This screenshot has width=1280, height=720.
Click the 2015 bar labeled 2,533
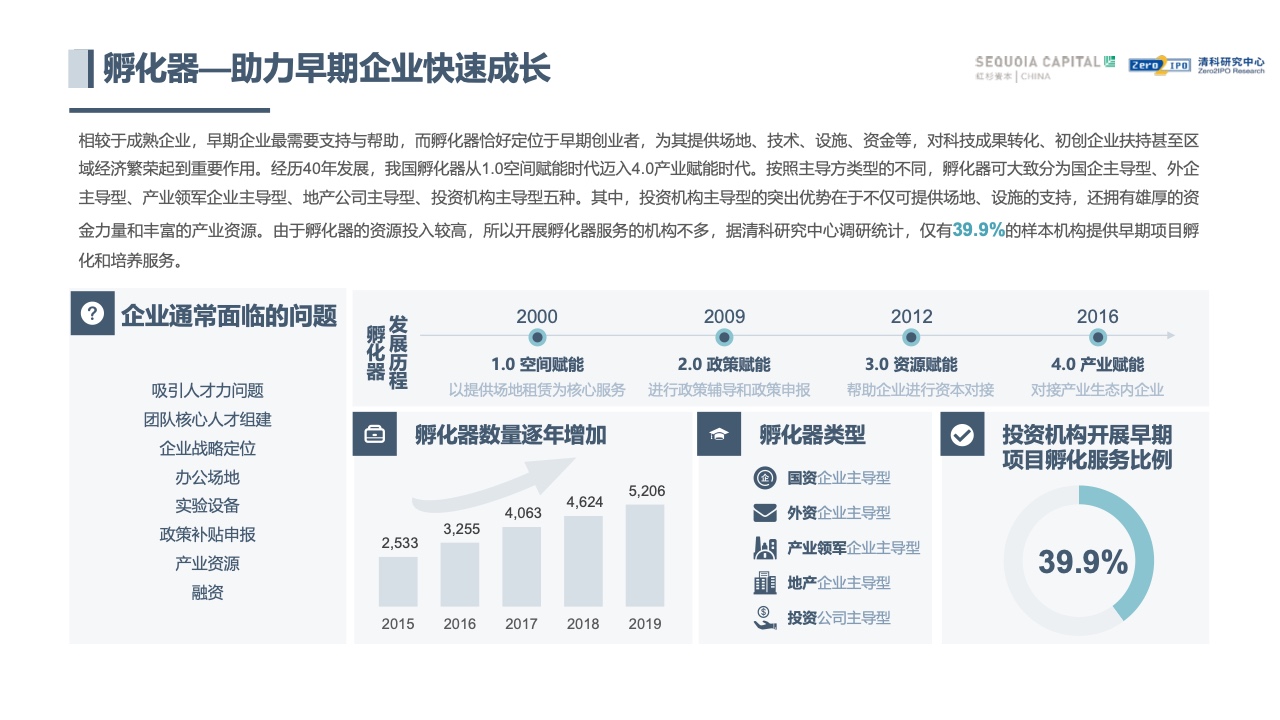coord(398,581)
